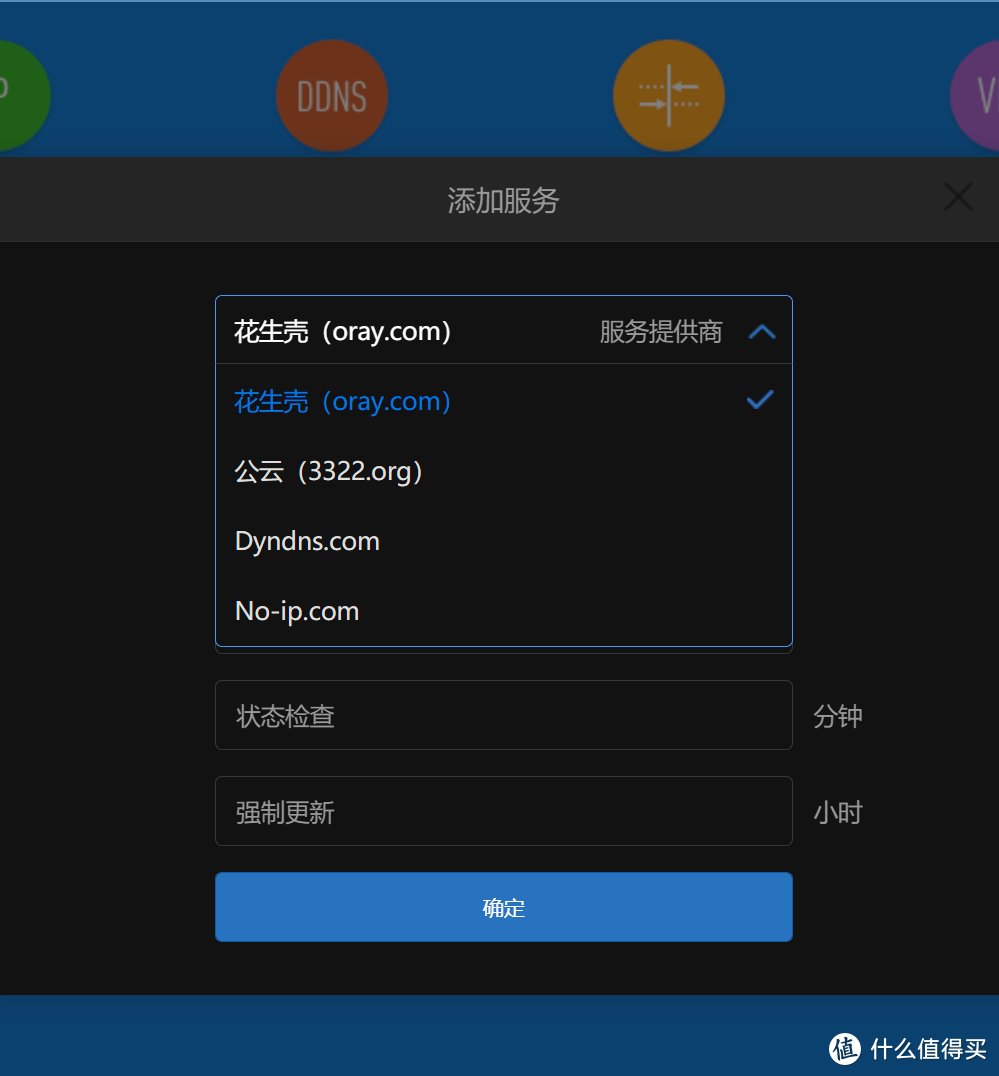
Task: Focus the 强制更新 input field
Action: click(504, 811)
